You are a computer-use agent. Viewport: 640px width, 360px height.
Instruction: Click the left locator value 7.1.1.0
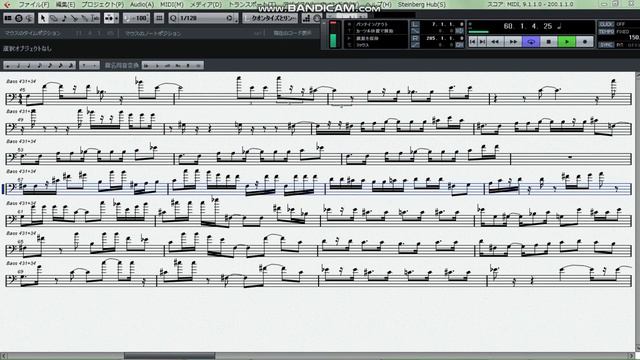tap(447, 24)
